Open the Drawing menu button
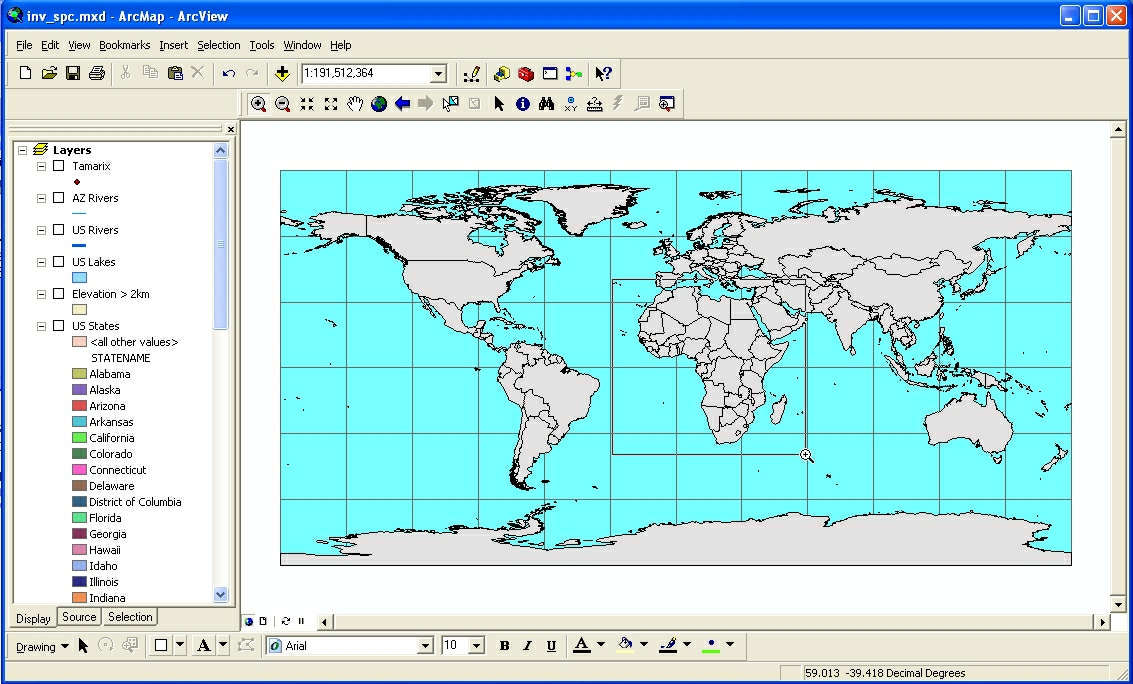1133x684 pixels. tap(38, 646)
